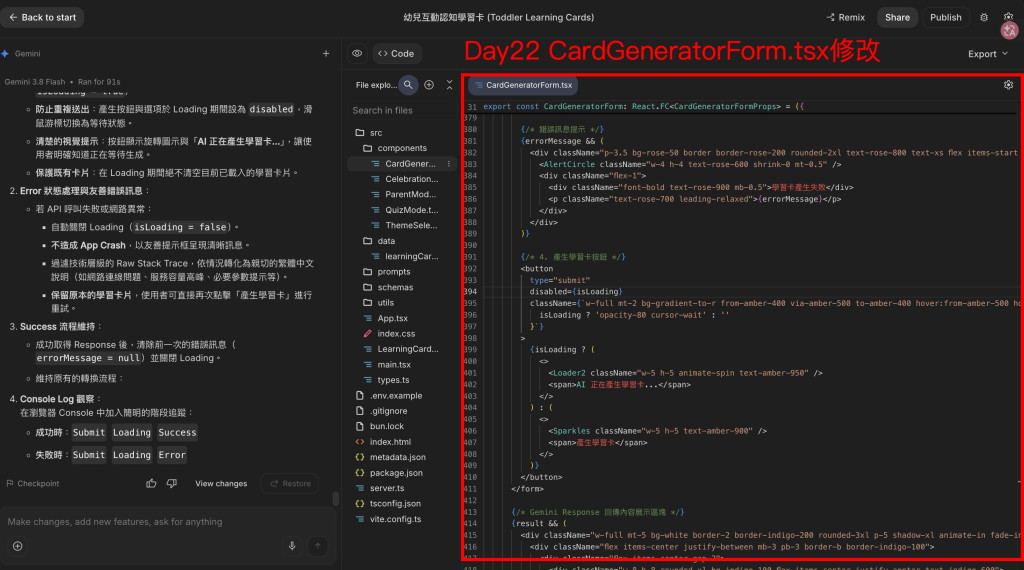The image size is (1024, 570).
Task: Open more options for CardGener... file
Action: pos(449,164)
